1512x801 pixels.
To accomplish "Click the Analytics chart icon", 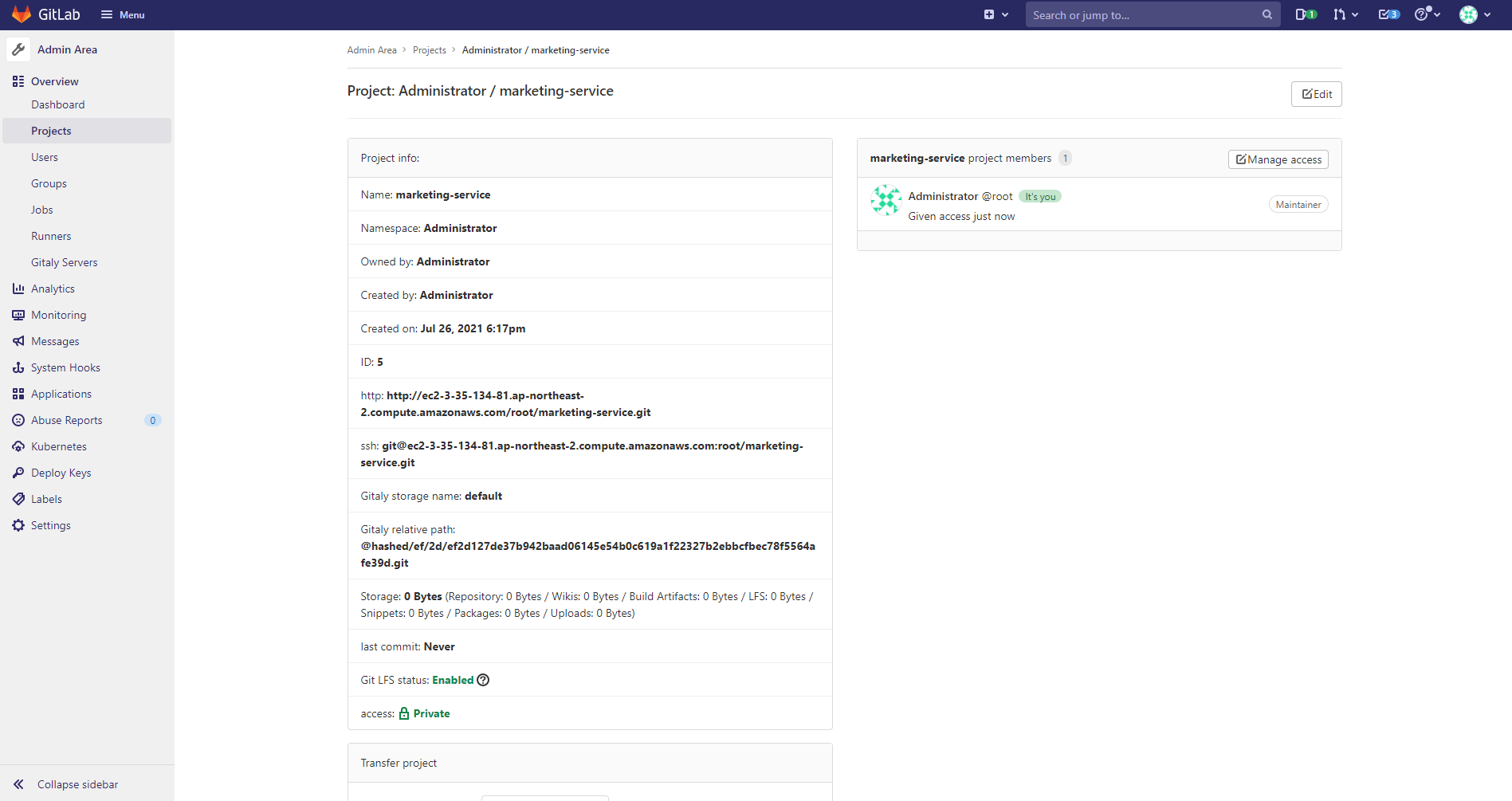I will pos(18,289).
